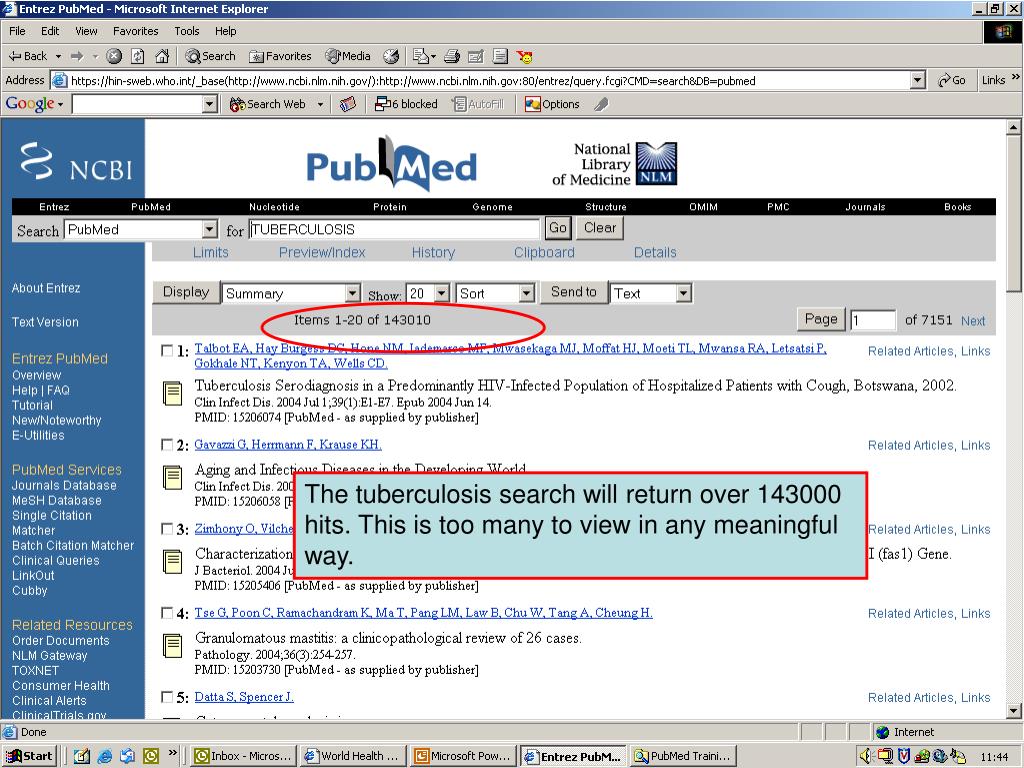Click the vertical scrollbar down arrow
The height and width of the screenshot is (768, 1024).
pyautogui.click(x=1014, y=711)
